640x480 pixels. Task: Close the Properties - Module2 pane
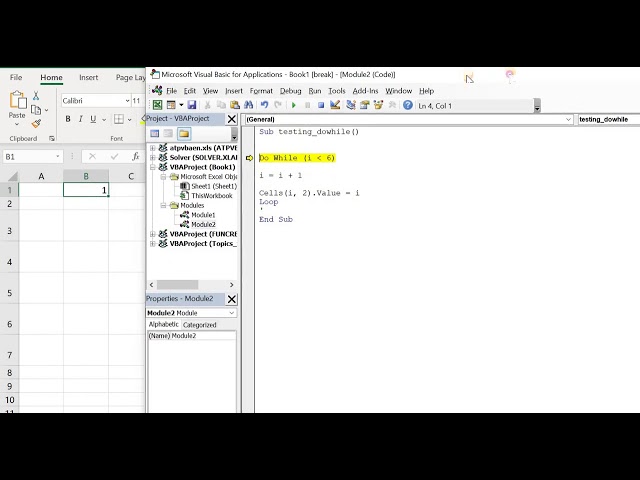coord(231,299)
